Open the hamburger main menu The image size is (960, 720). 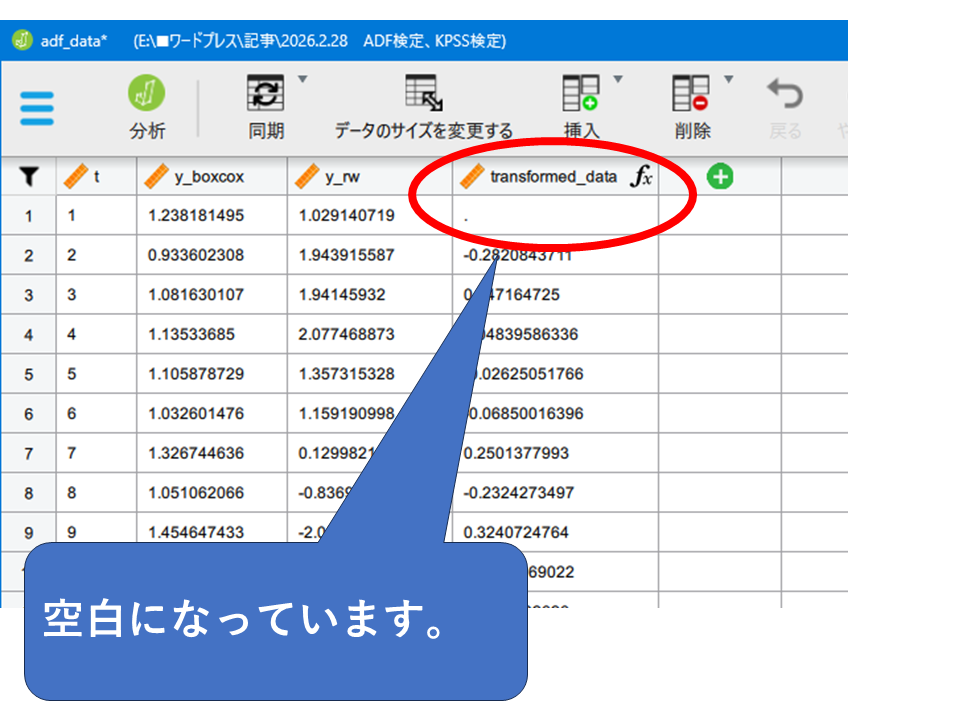tap(37, 108)
